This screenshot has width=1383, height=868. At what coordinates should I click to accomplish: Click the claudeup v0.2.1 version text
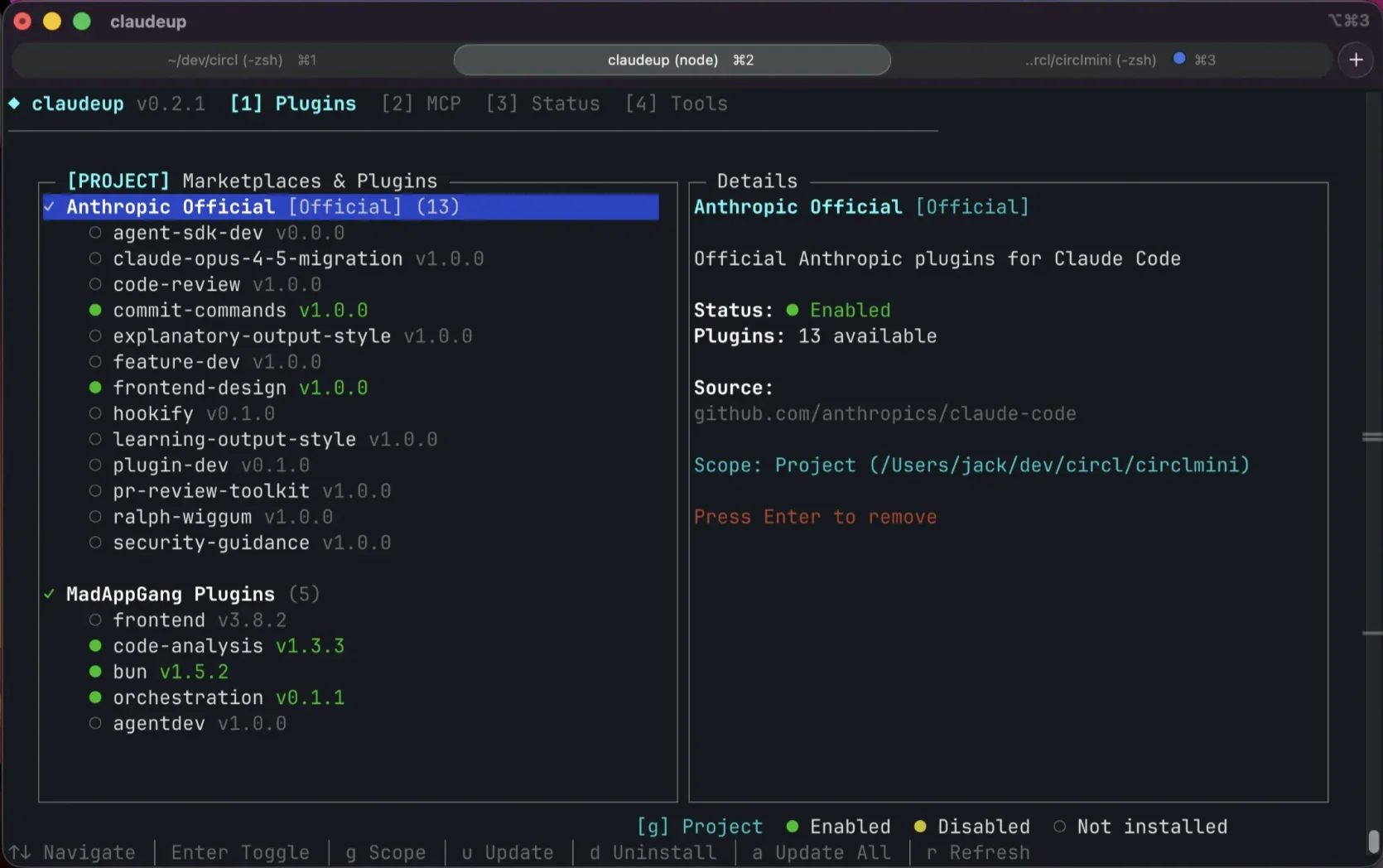(171, 104)
